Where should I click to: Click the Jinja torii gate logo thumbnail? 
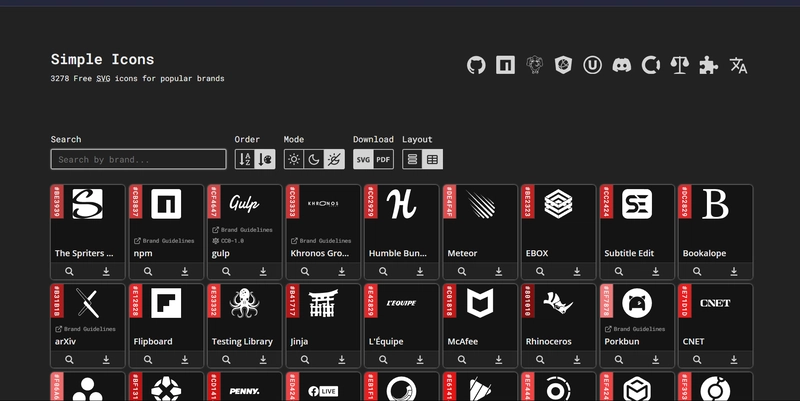(x=323, y=303)
